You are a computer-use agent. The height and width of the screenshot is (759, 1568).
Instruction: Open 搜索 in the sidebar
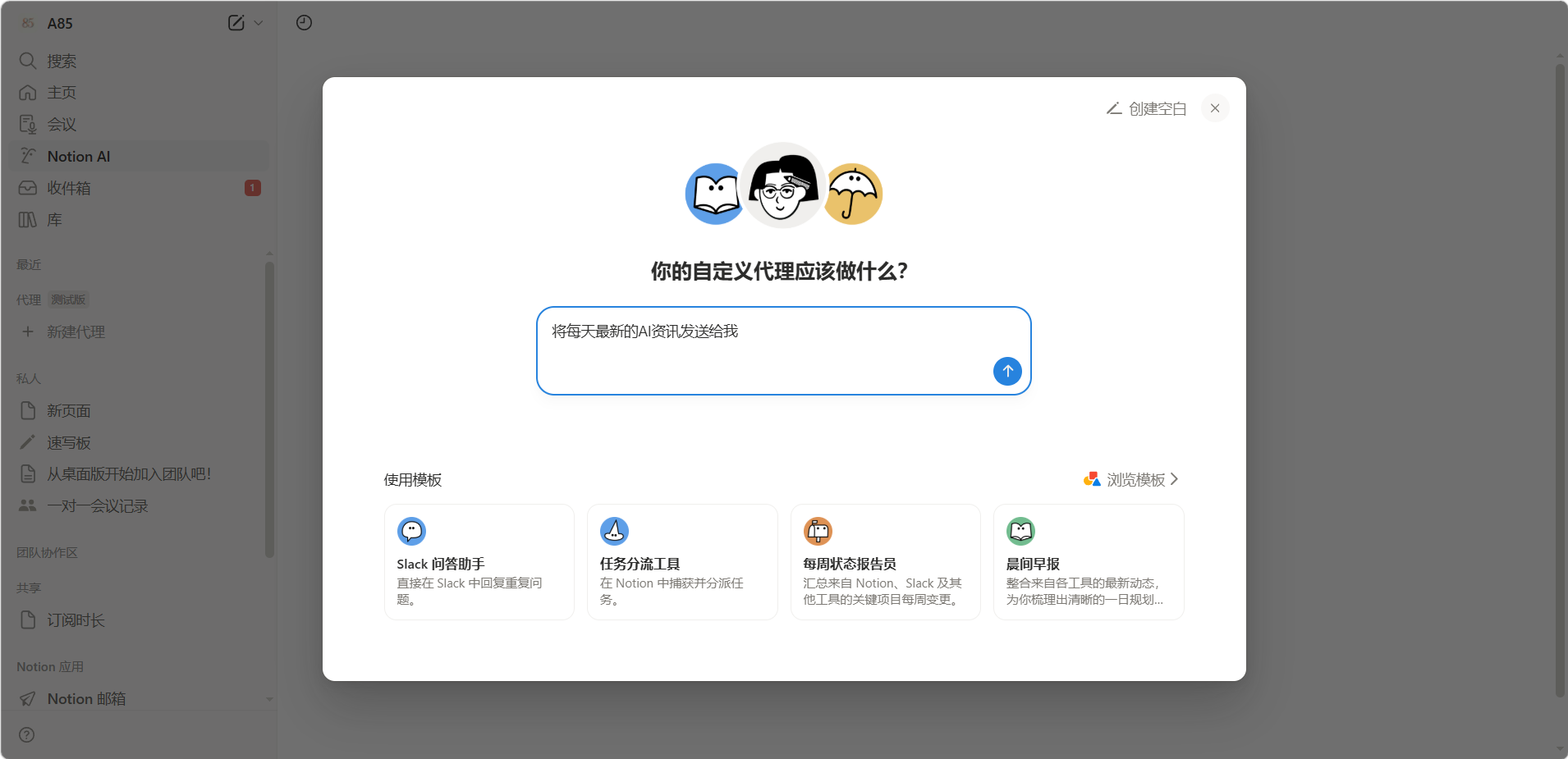140,61
